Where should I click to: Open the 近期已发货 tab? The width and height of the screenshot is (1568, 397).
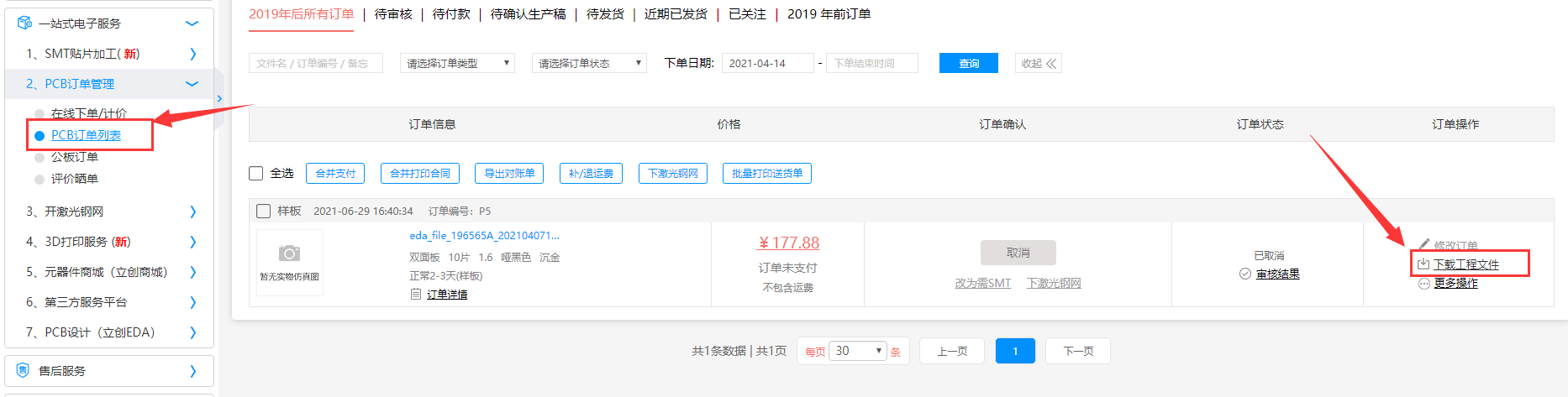click(675, 14)
